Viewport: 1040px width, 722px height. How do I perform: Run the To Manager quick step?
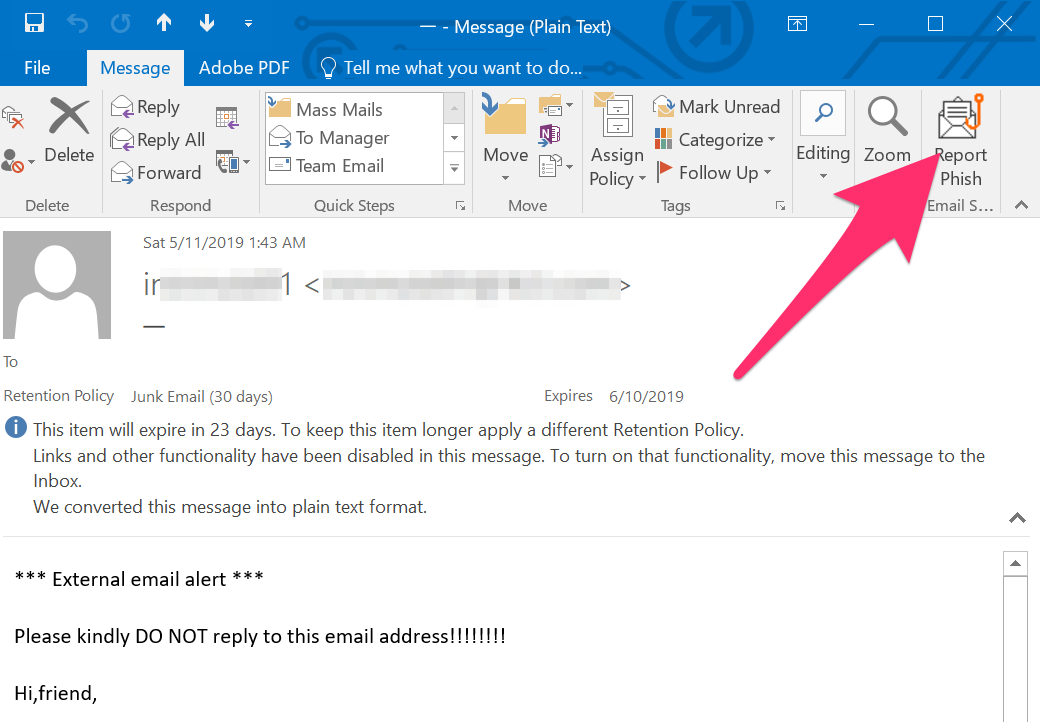click(342, 138)
